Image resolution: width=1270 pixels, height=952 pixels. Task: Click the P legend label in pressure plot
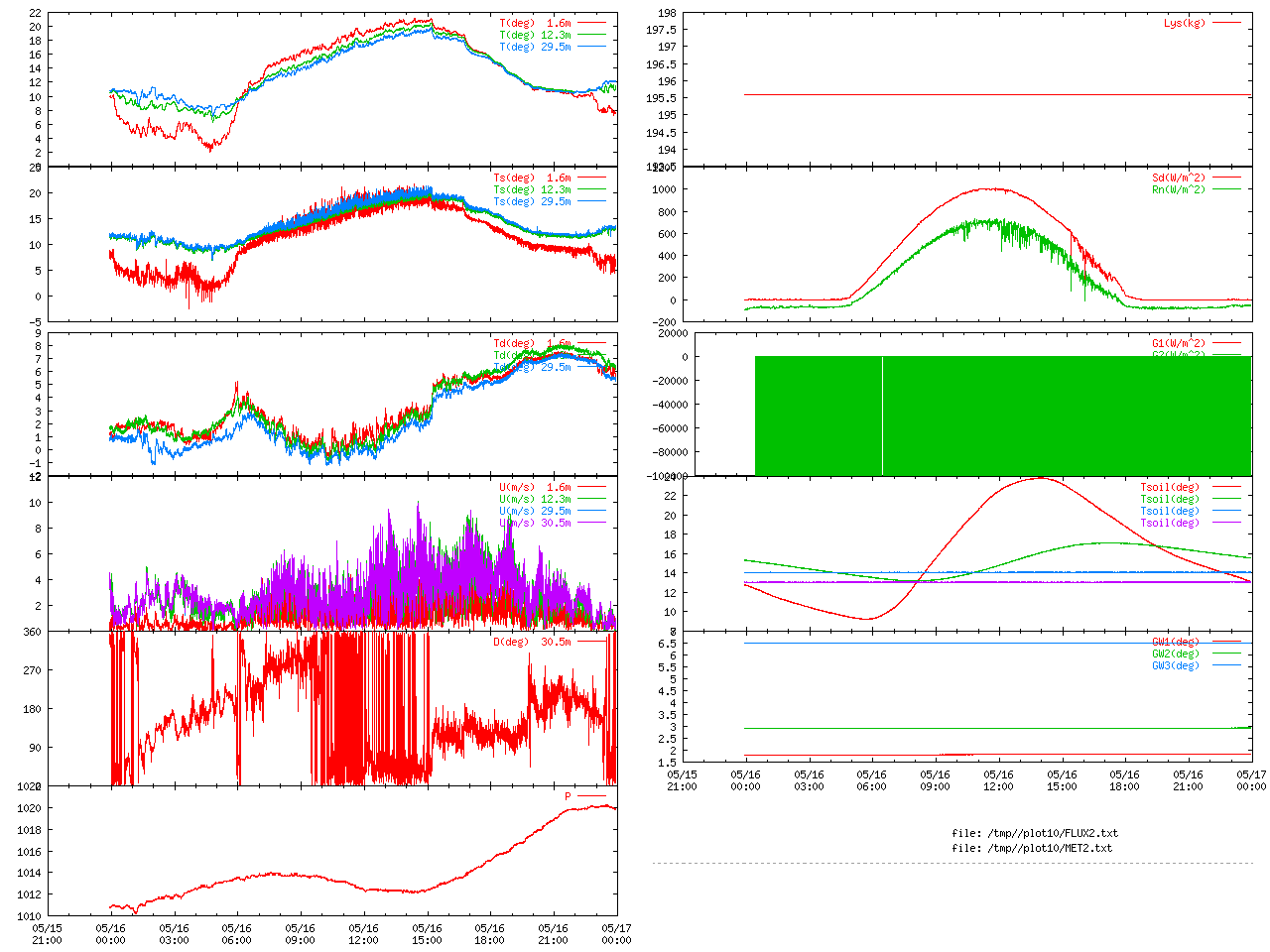pos(569,796)
